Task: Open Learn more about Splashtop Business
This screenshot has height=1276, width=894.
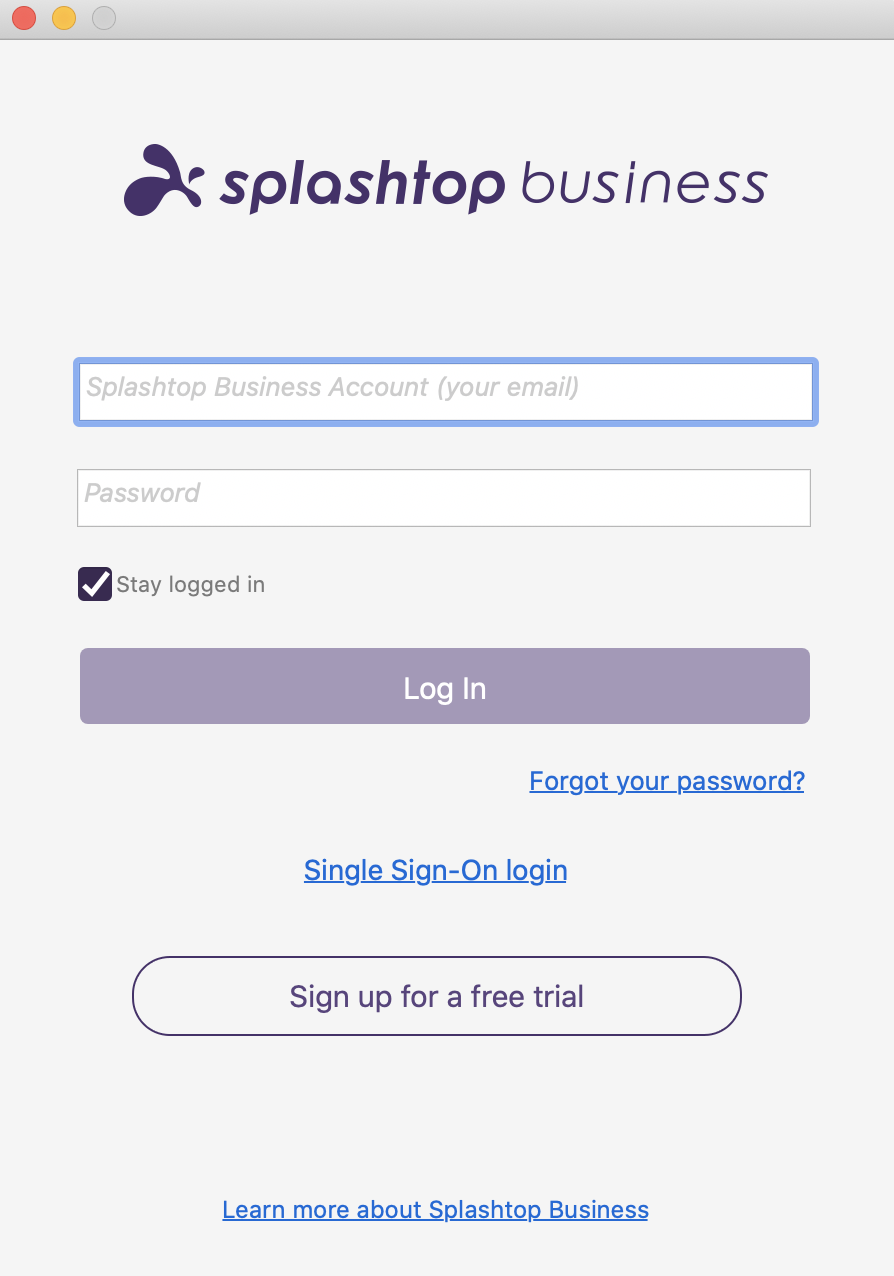Action: coord(435,1210)
